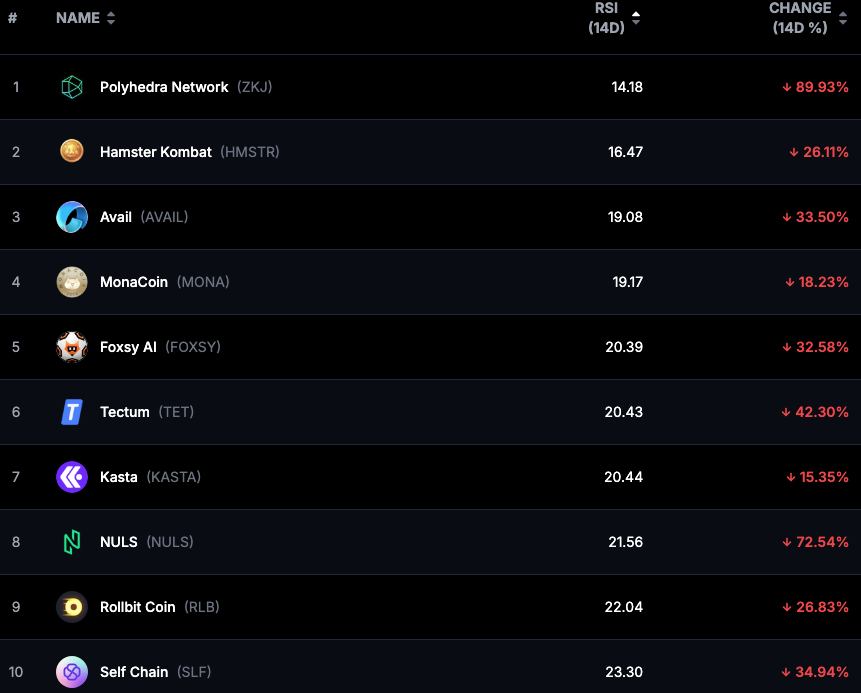This screenshot has height=693, width=861.
Task: Click the RSI value 19.08
Action: click(625, 217)
